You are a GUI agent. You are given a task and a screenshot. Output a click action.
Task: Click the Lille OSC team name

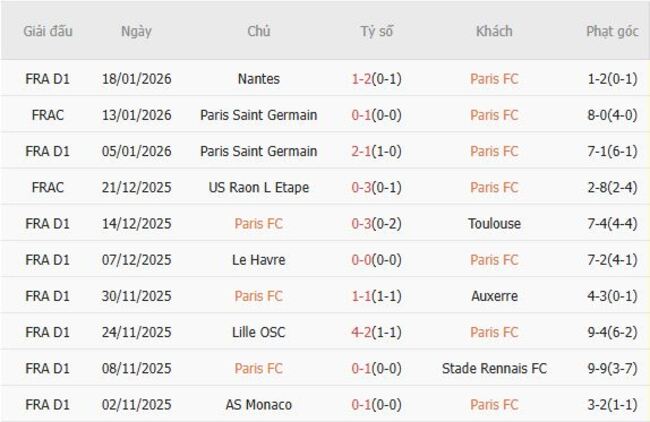tap(259, 332)
